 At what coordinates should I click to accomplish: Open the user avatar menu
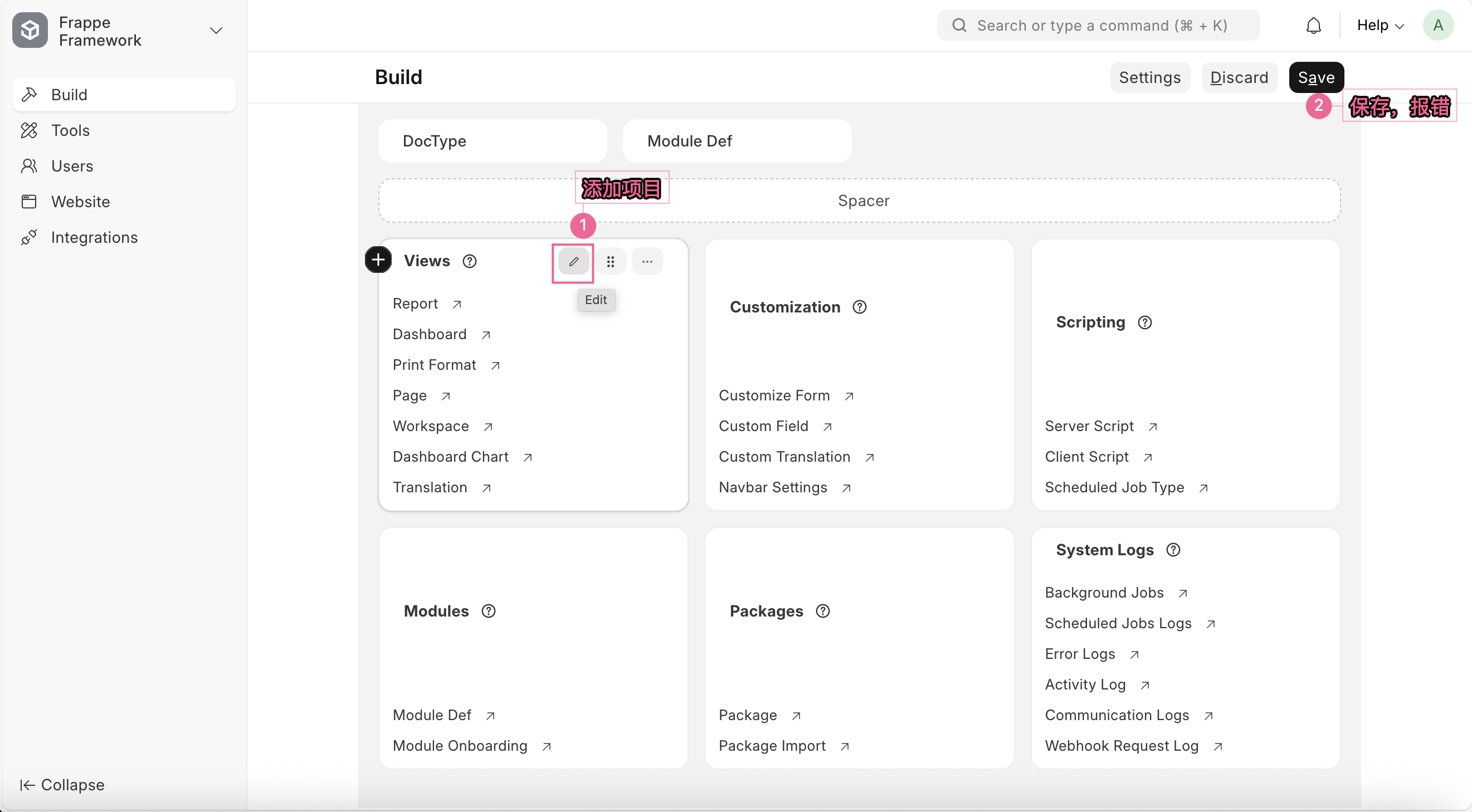(x=1438, y=25)
